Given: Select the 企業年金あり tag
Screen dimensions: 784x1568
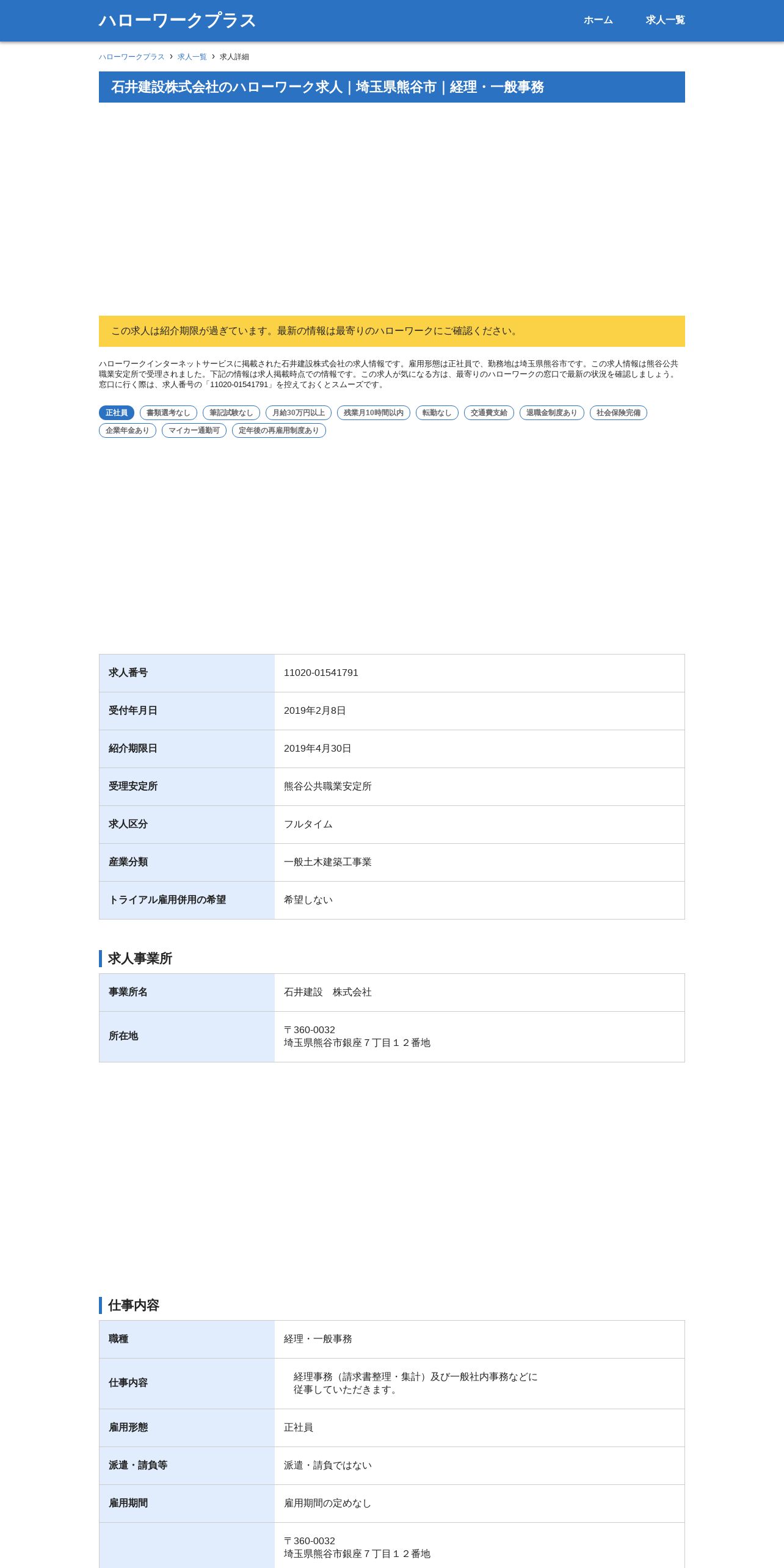Looking at the screenshot, I should [x=128, y=430].
